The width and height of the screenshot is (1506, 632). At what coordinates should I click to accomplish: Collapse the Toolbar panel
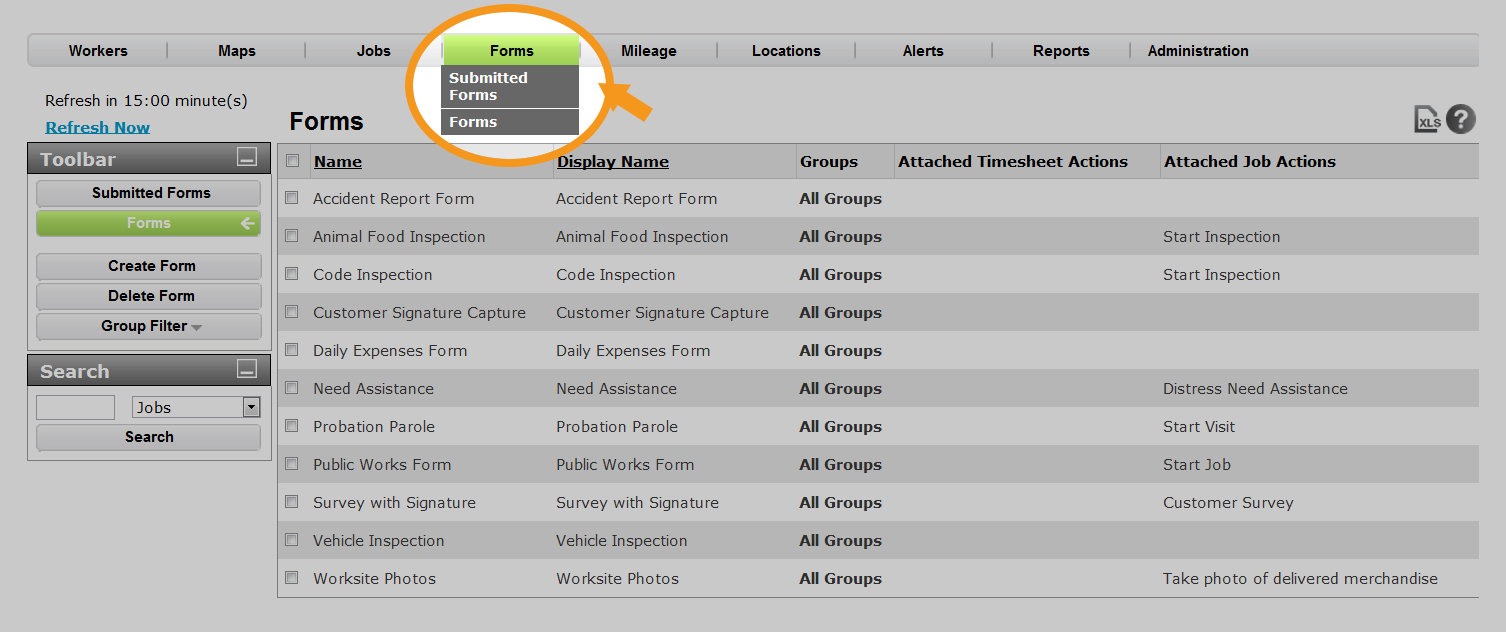click(x=247, y=158)
